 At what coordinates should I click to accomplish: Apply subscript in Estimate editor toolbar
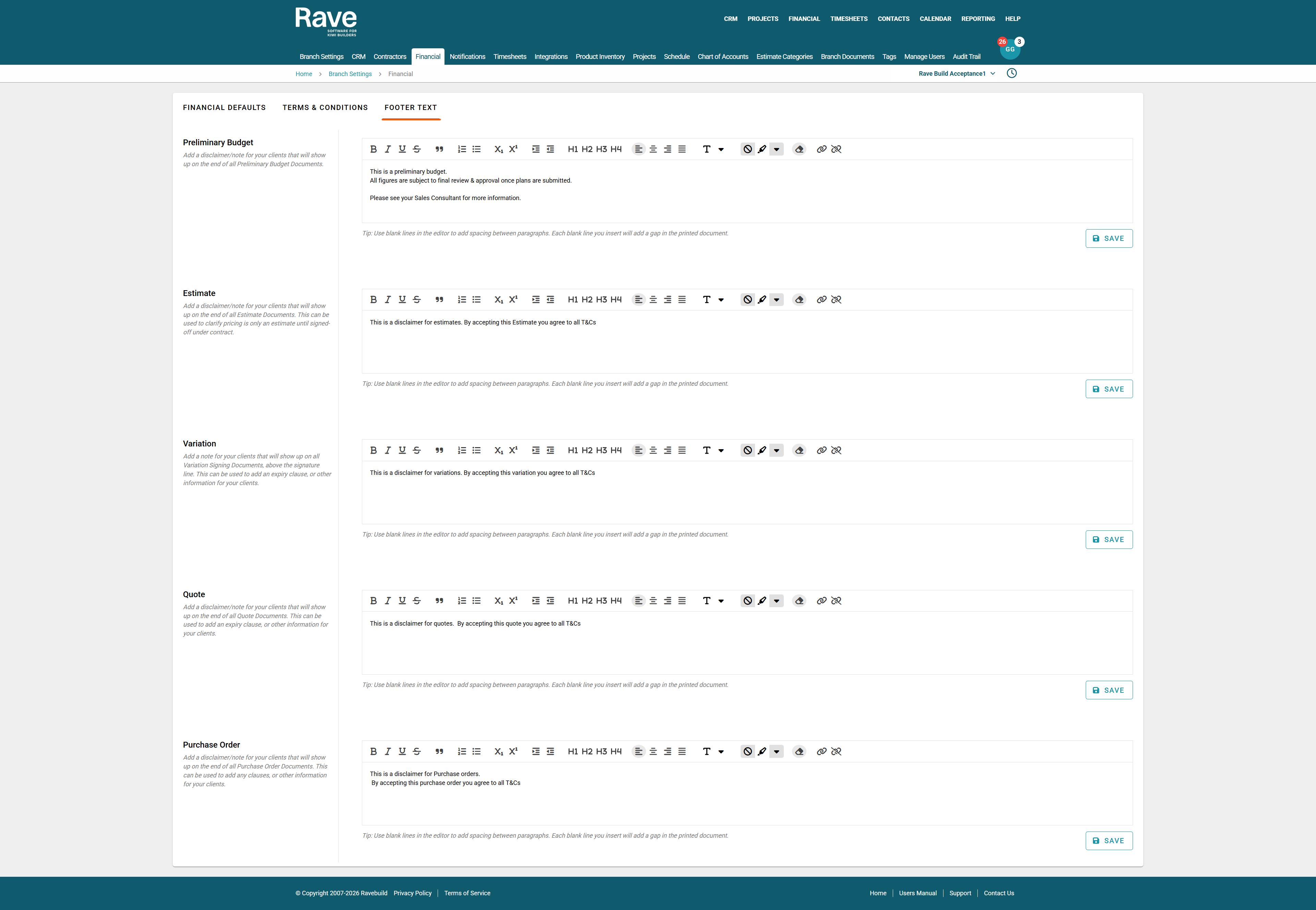[x=498, y=299]
